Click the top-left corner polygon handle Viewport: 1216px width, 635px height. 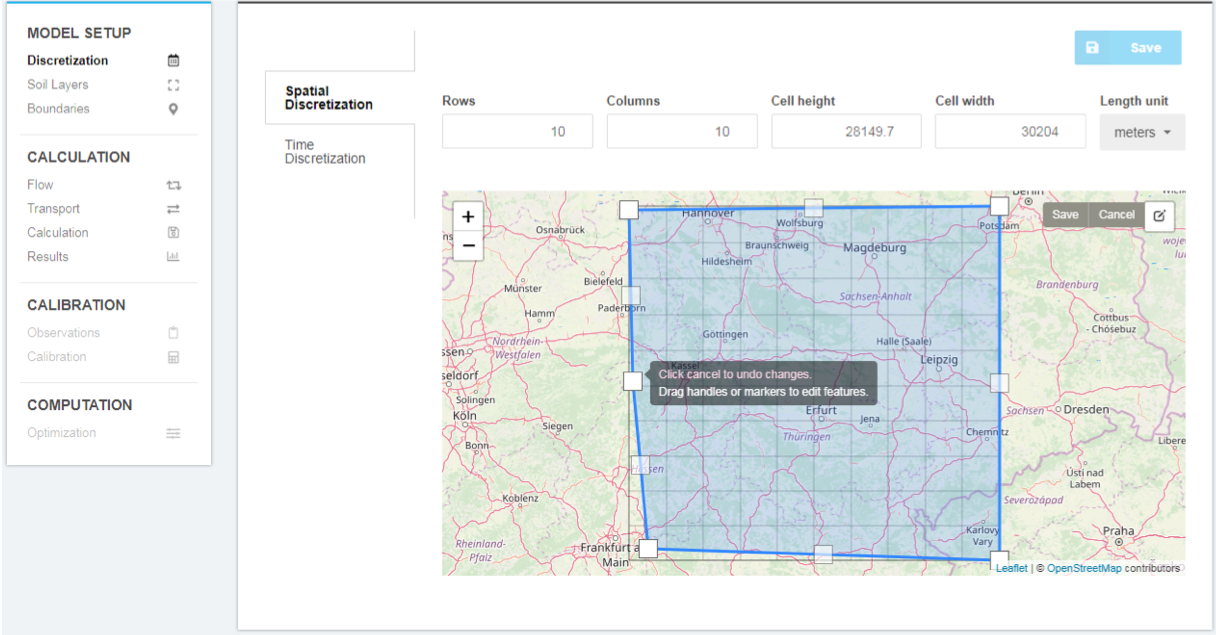[628, 209]
